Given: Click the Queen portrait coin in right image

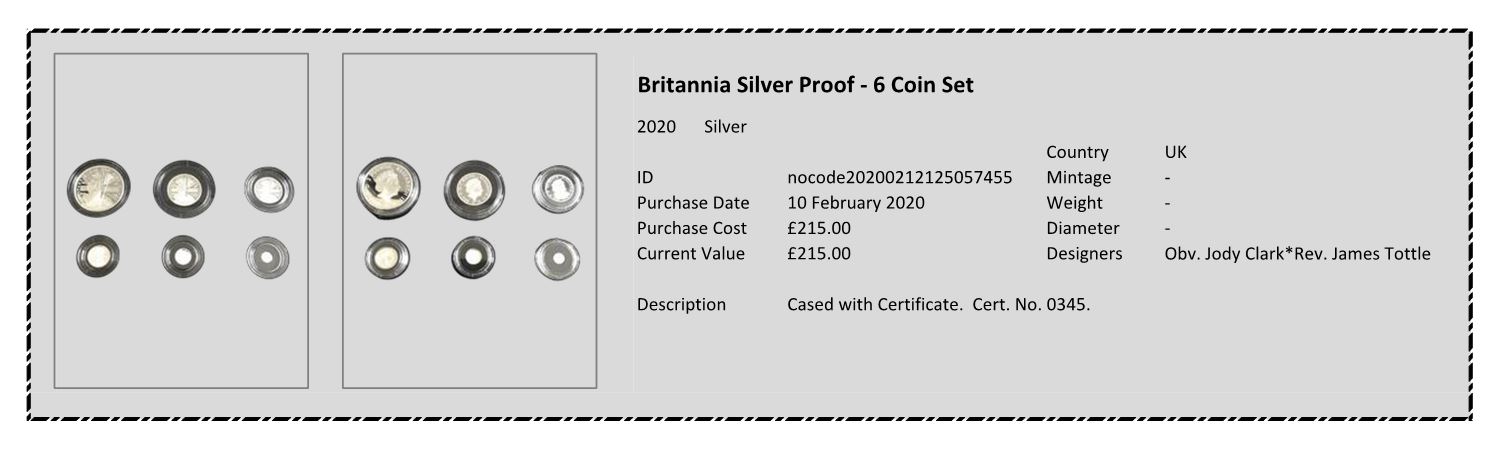Looking at the screenshot, I should 388,188.
